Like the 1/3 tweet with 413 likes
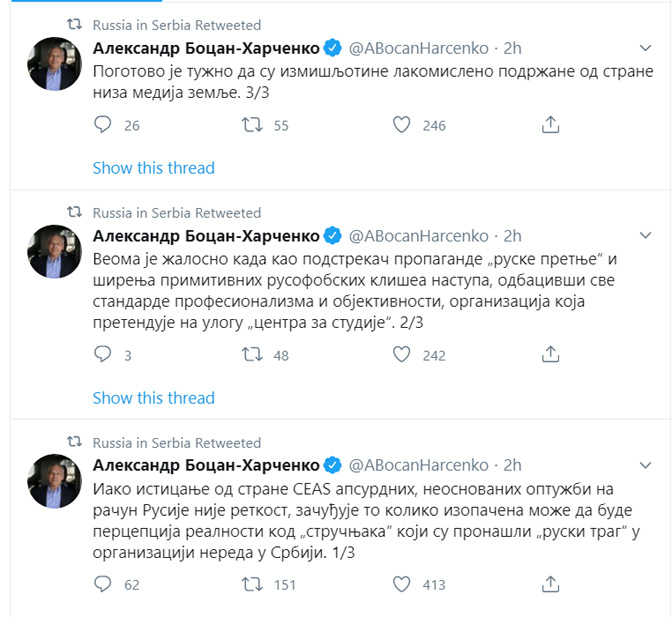The width and height of the screenshot is (672, 617). pyautogui.click(x=402, y=584)
